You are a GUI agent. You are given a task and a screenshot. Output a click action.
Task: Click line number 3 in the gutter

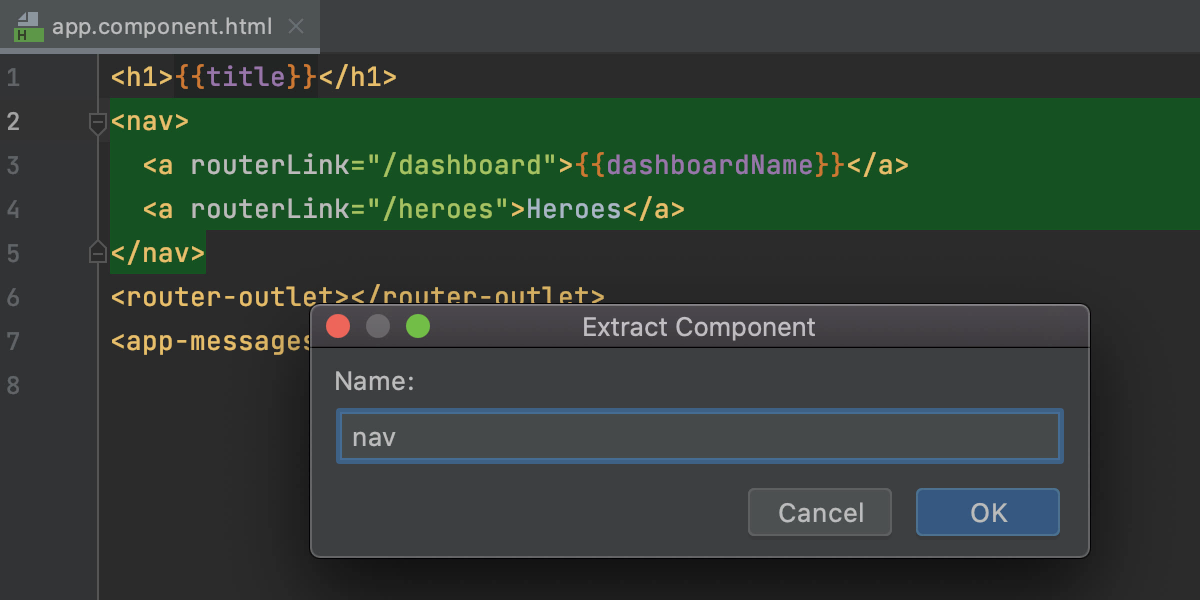click(x=13, y=166)
